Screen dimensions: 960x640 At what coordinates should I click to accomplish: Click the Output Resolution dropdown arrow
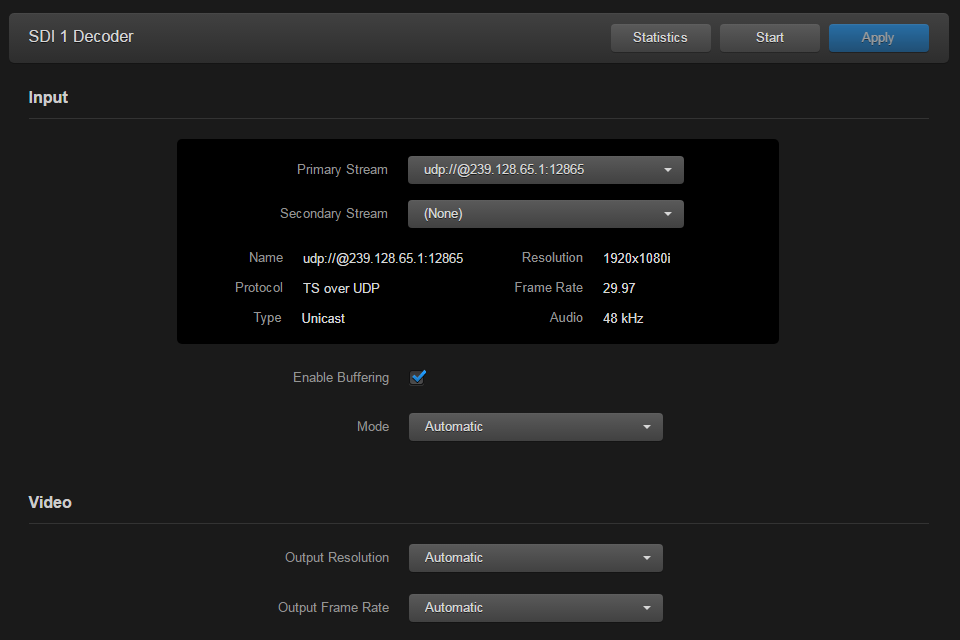click(x=647, y=557)
